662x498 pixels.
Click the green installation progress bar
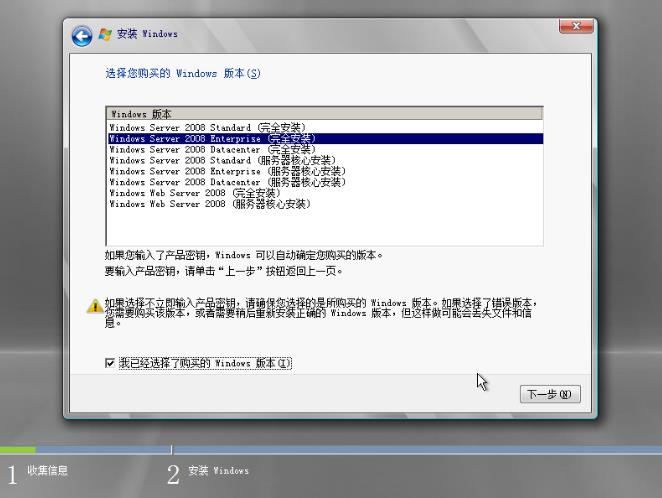click(18, 450)
